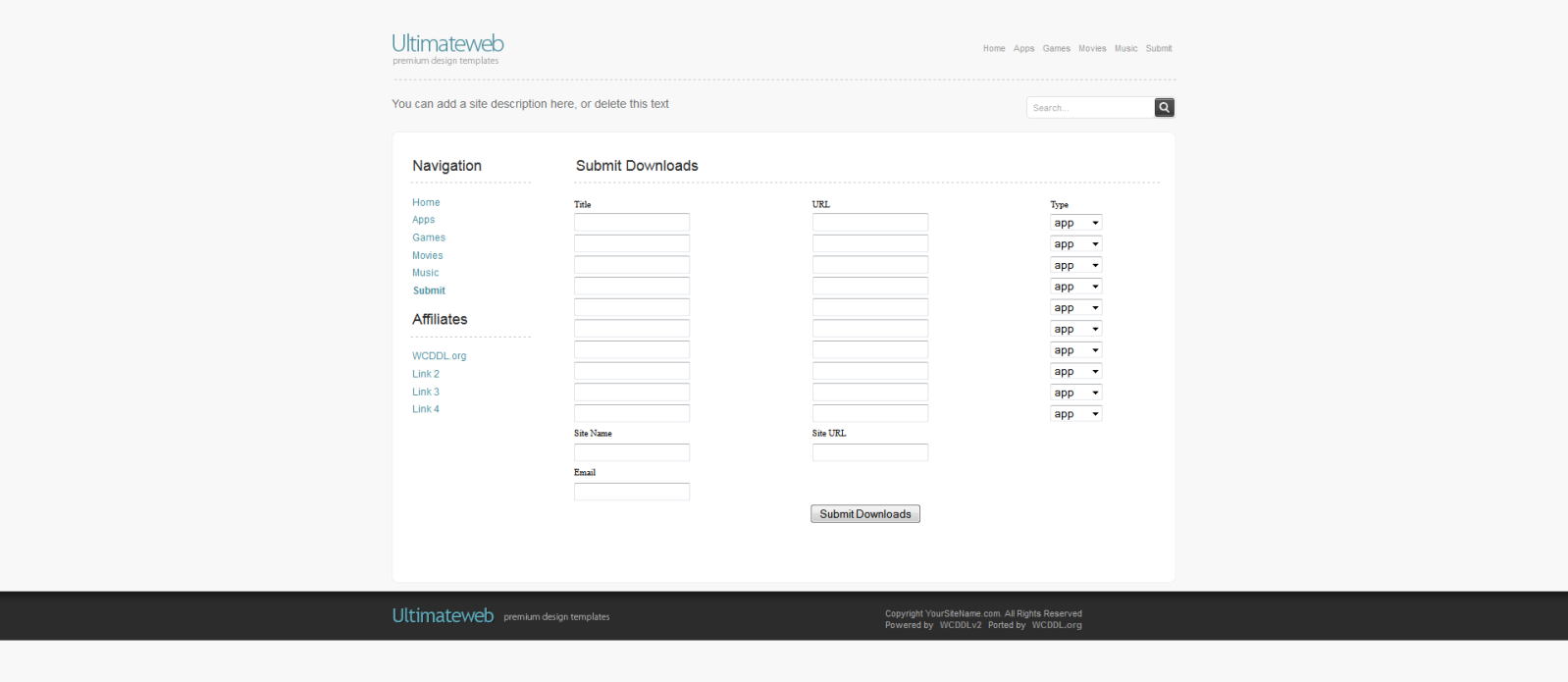
Task: Focus the Search text box
Action: 1089,108
